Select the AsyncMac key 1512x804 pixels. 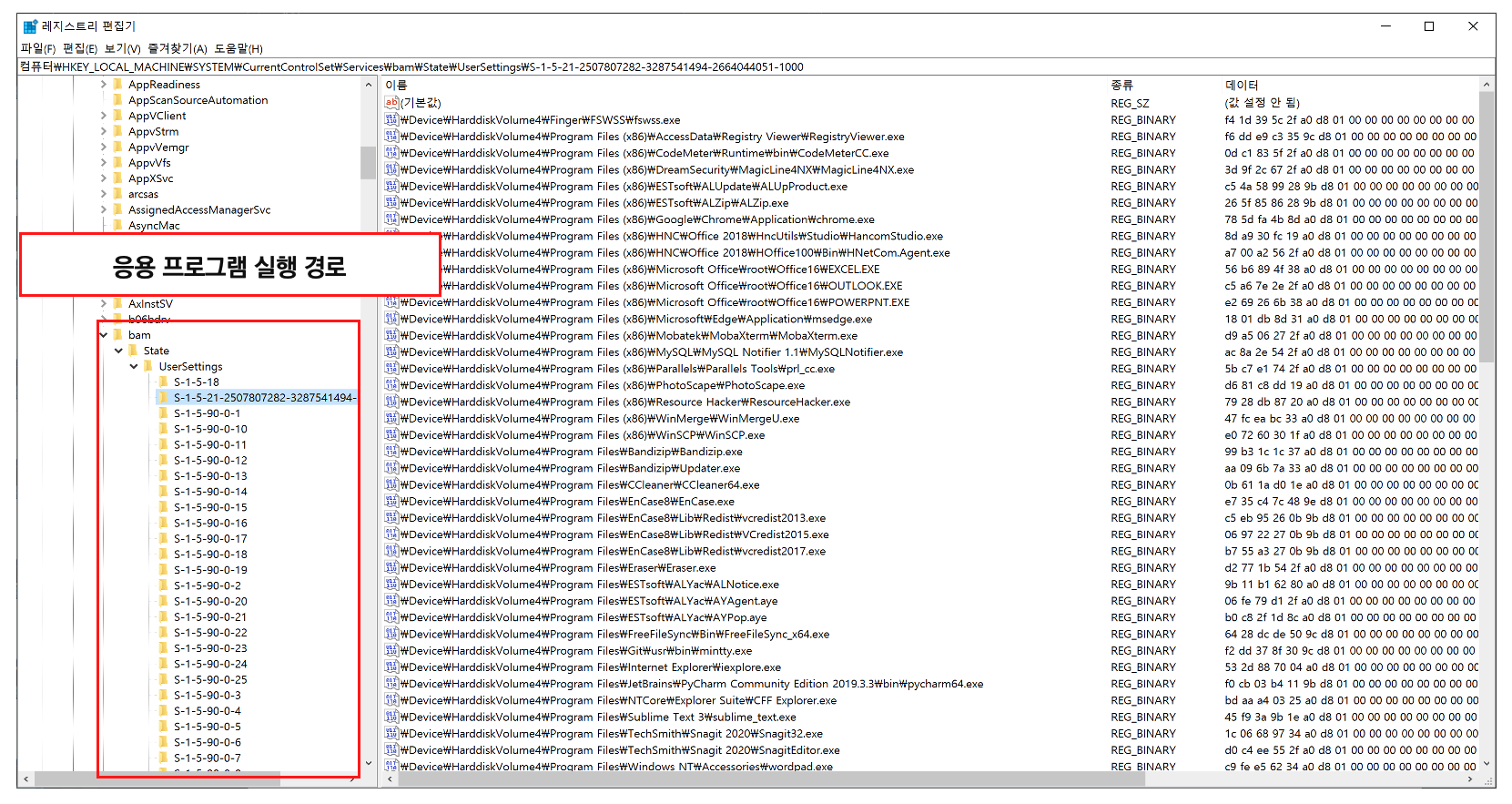(x=154, y=226)
